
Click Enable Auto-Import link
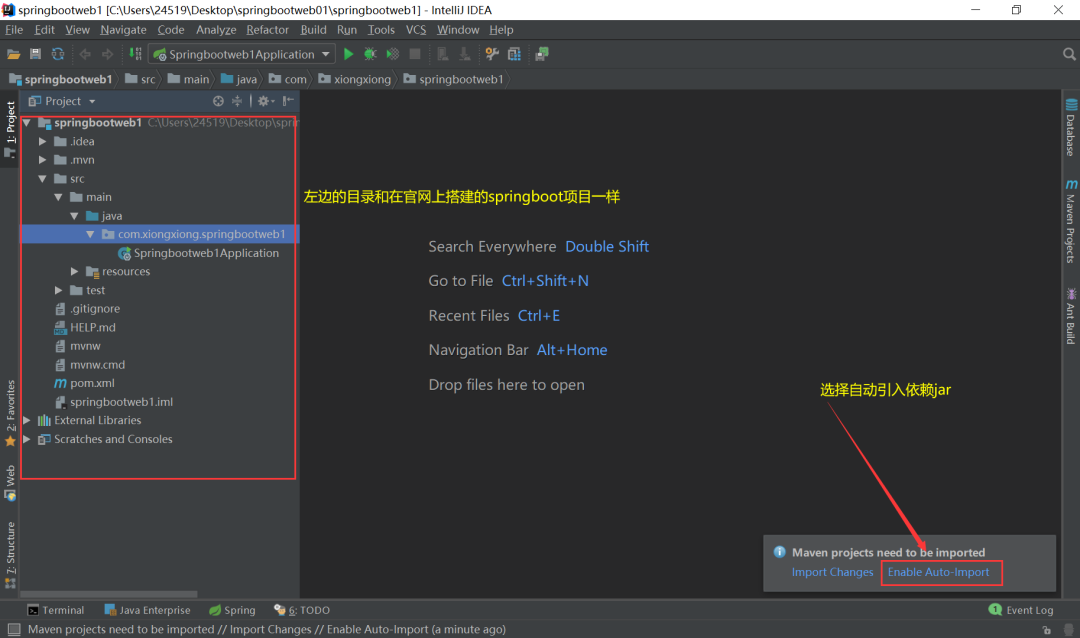tap(938, 572)
